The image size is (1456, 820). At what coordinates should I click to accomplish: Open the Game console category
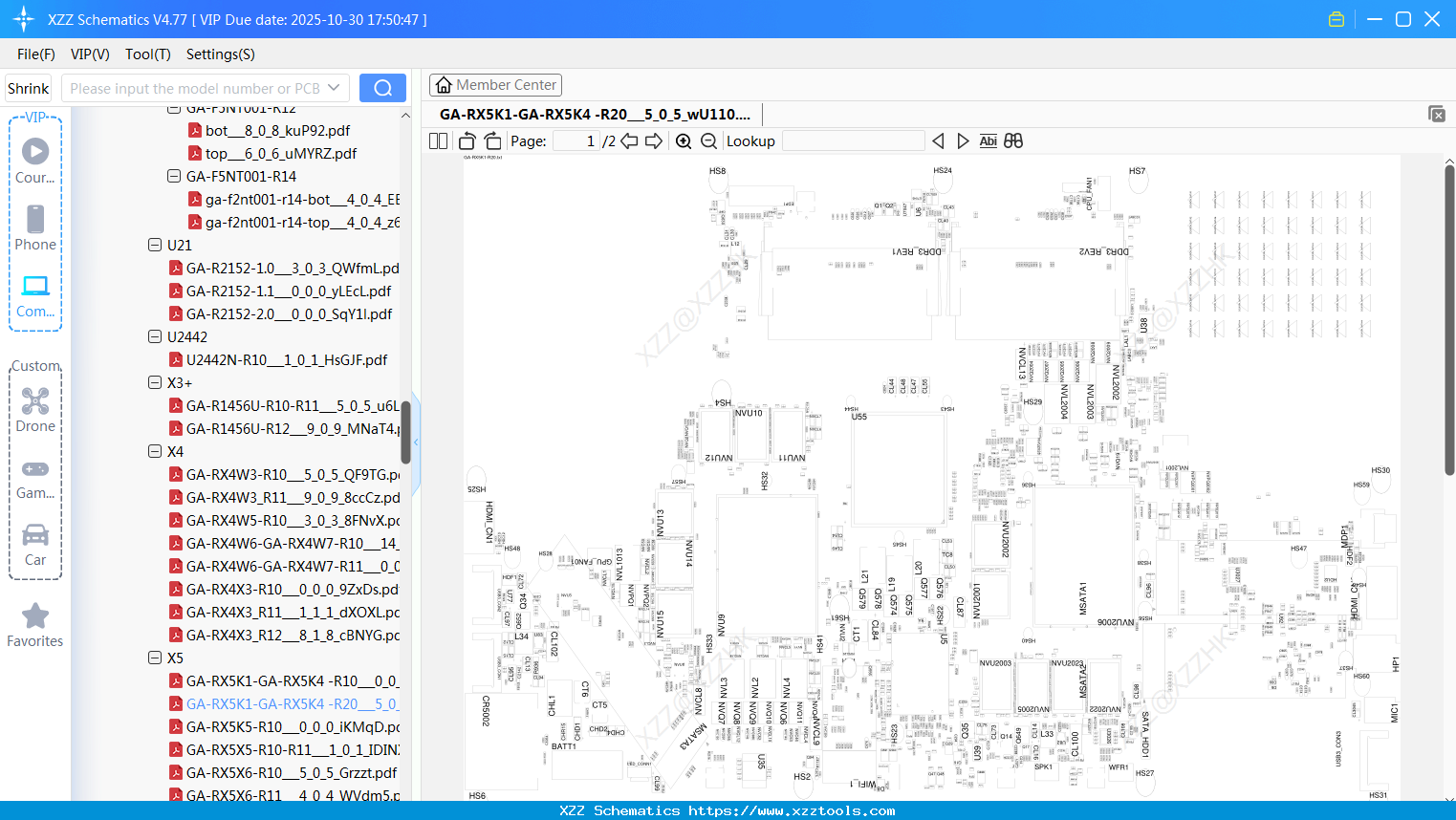[x=35, y=478]
